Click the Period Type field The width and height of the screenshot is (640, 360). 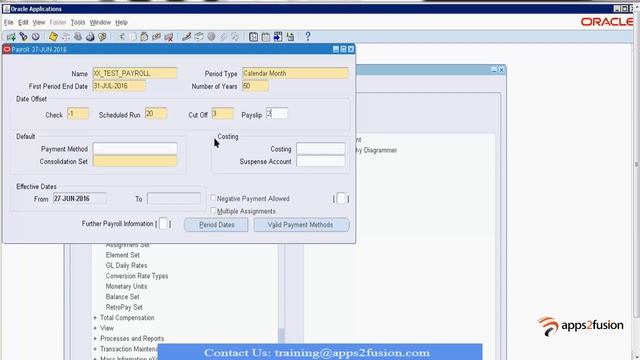pyautogui.click(x=295, y=73)
